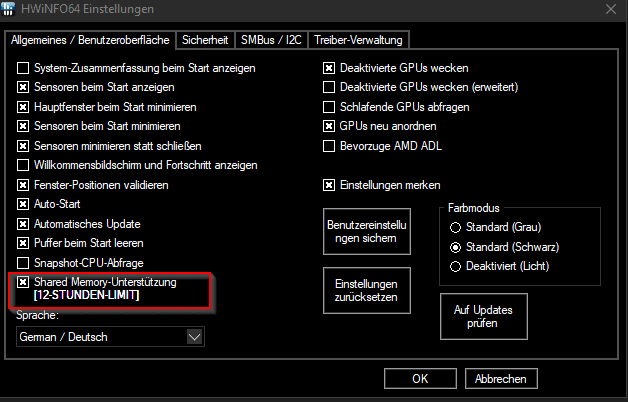
Task: Enable Deaktivierte GPUs wecken (erweitert)
Action: pyautogui.click(x=329, y=87)
